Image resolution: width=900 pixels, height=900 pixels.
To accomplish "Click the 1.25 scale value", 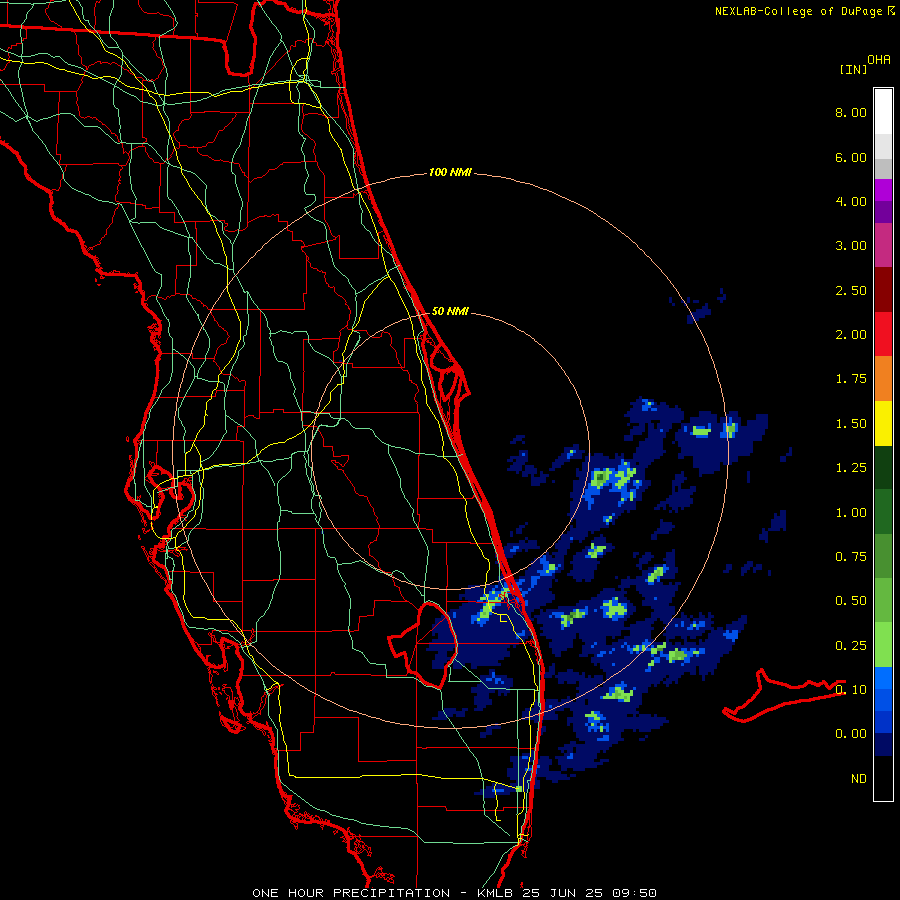I will click(851, 468).
